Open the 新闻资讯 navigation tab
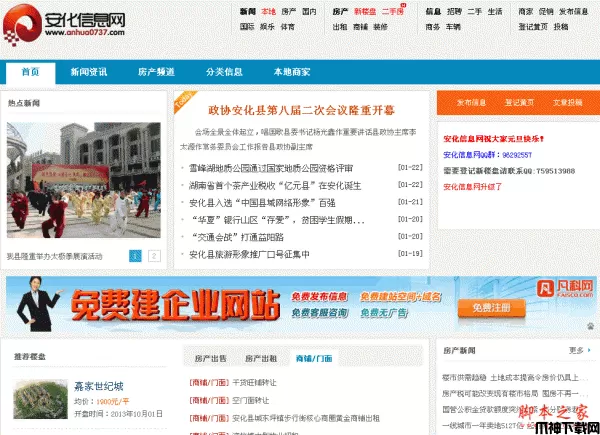 (x=89, y=72)
